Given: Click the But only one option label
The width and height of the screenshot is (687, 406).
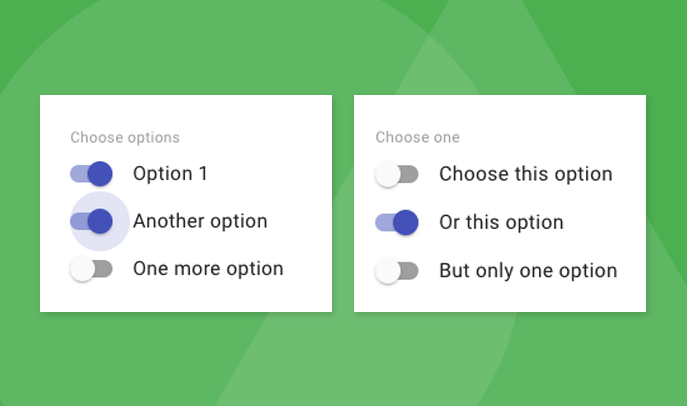Looking at the screenshot, I should coord(528,270).
